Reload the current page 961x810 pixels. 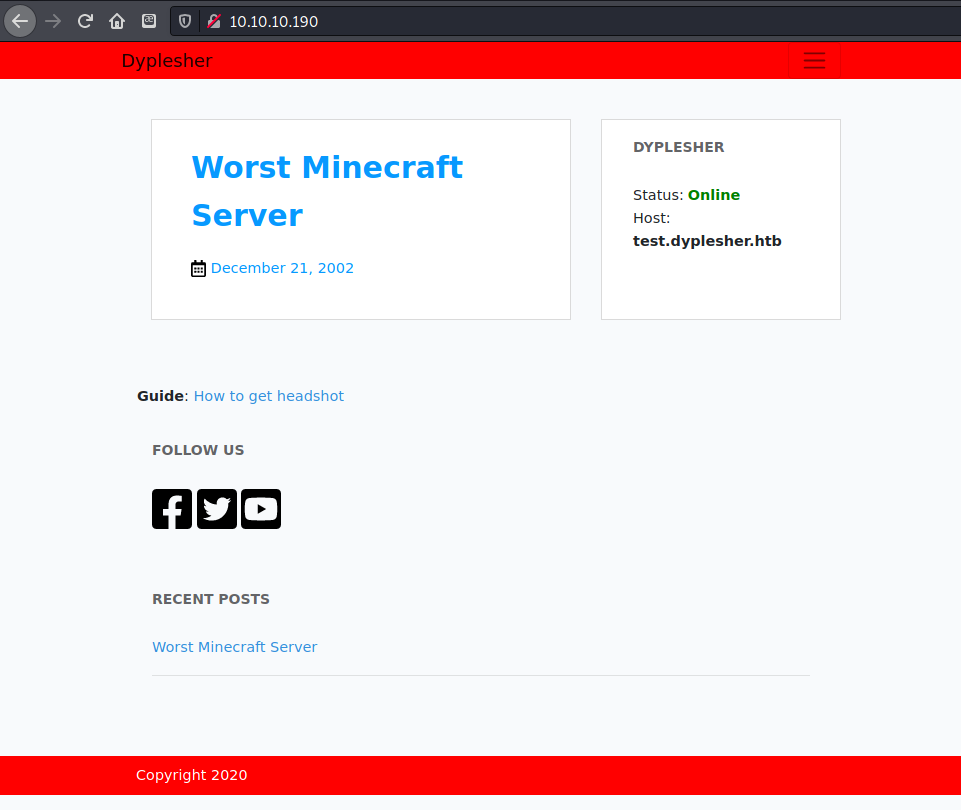(85, 21)
